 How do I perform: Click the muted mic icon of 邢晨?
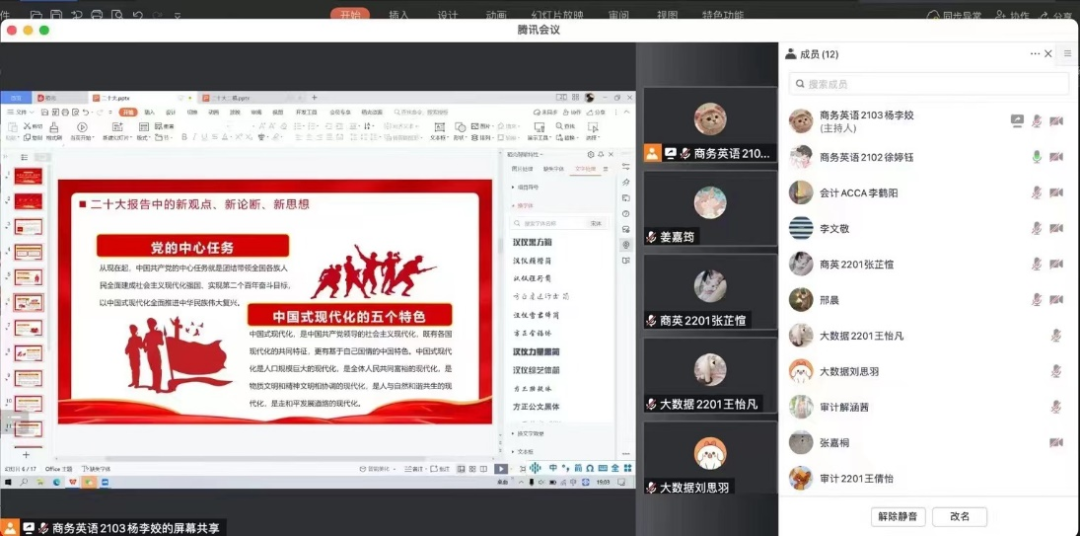(1037, 299)
